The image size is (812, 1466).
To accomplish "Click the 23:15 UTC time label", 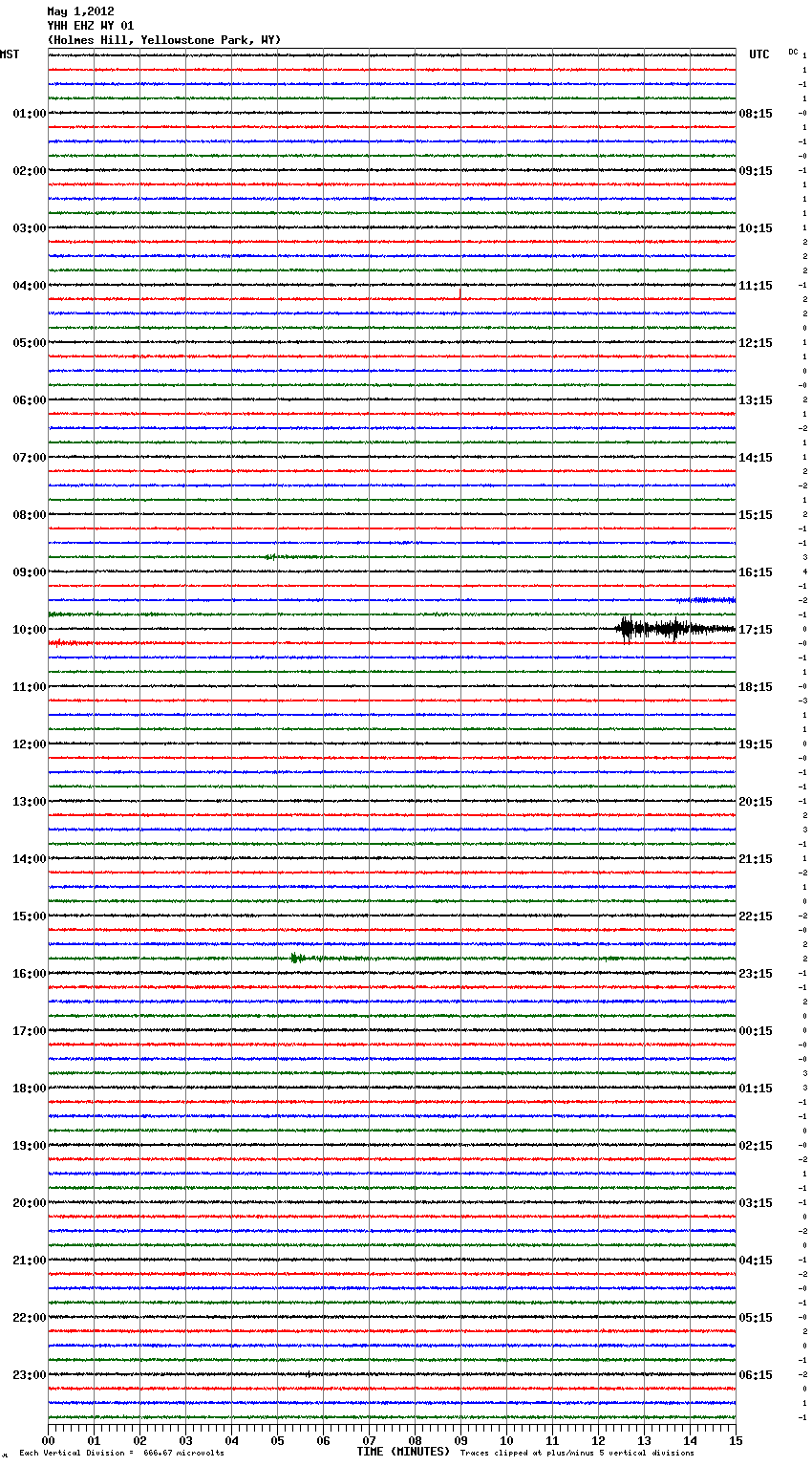I will 756,974.
